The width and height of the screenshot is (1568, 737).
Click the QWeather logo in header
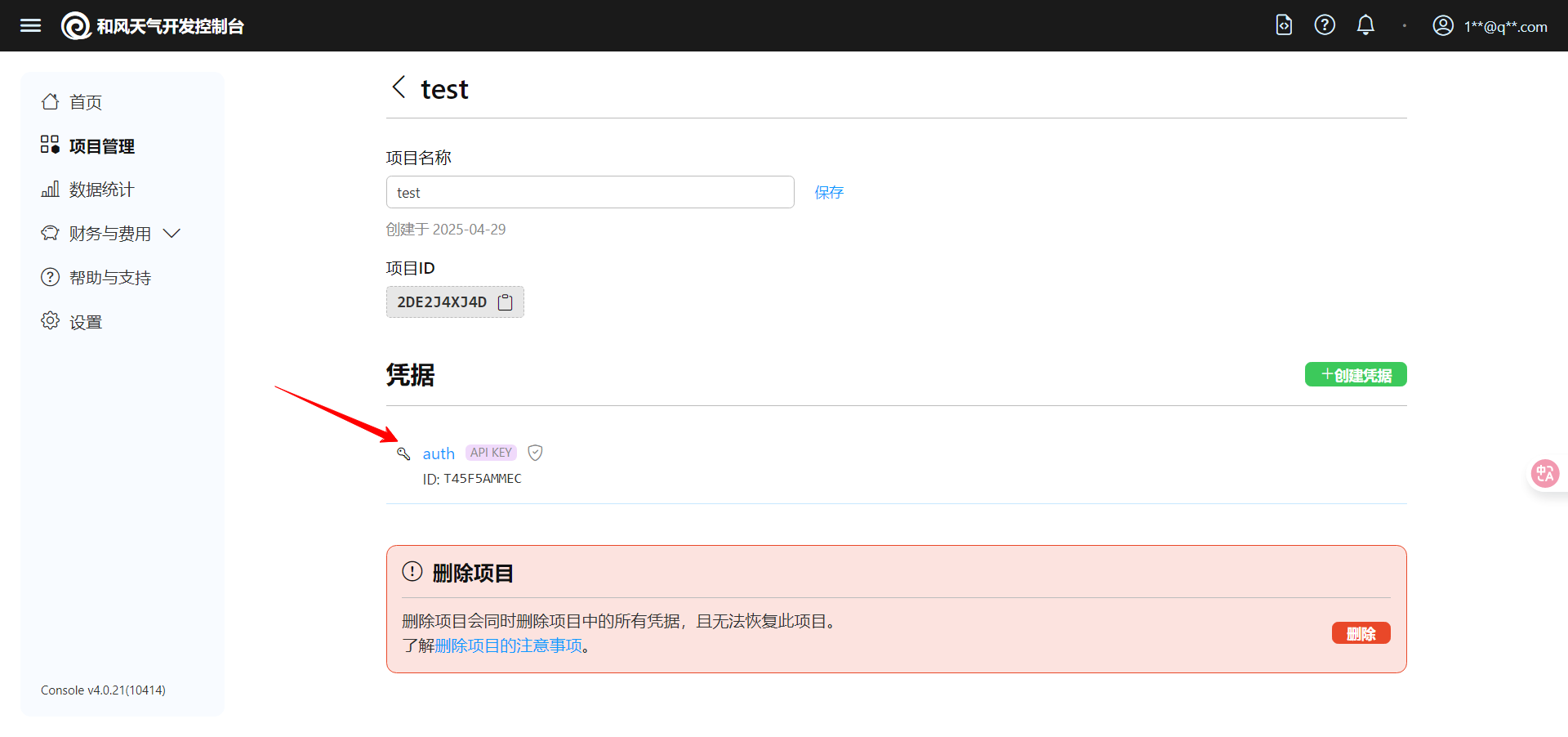click(76, 26)
